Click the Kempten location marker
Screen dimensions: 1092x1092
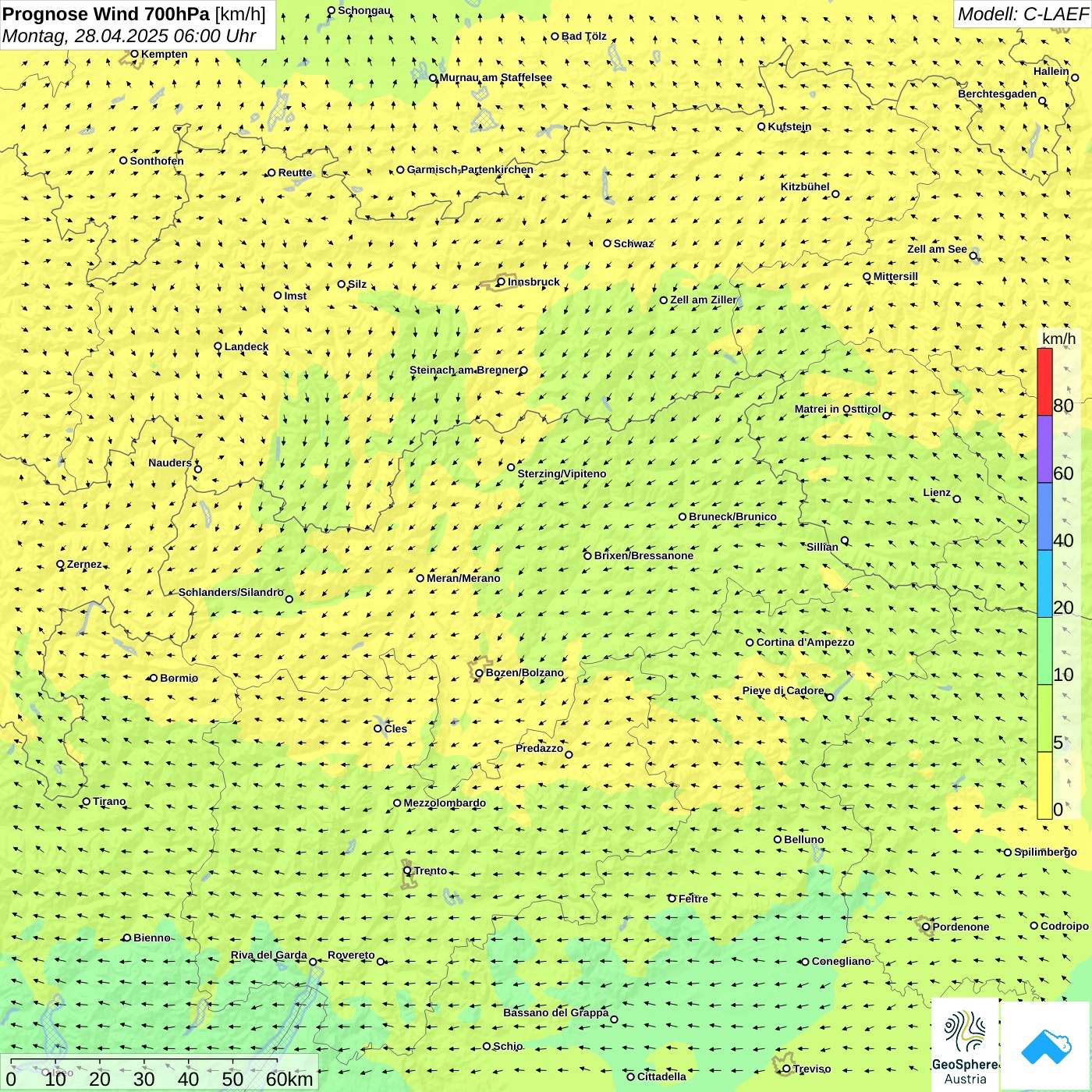coord(134,54)
